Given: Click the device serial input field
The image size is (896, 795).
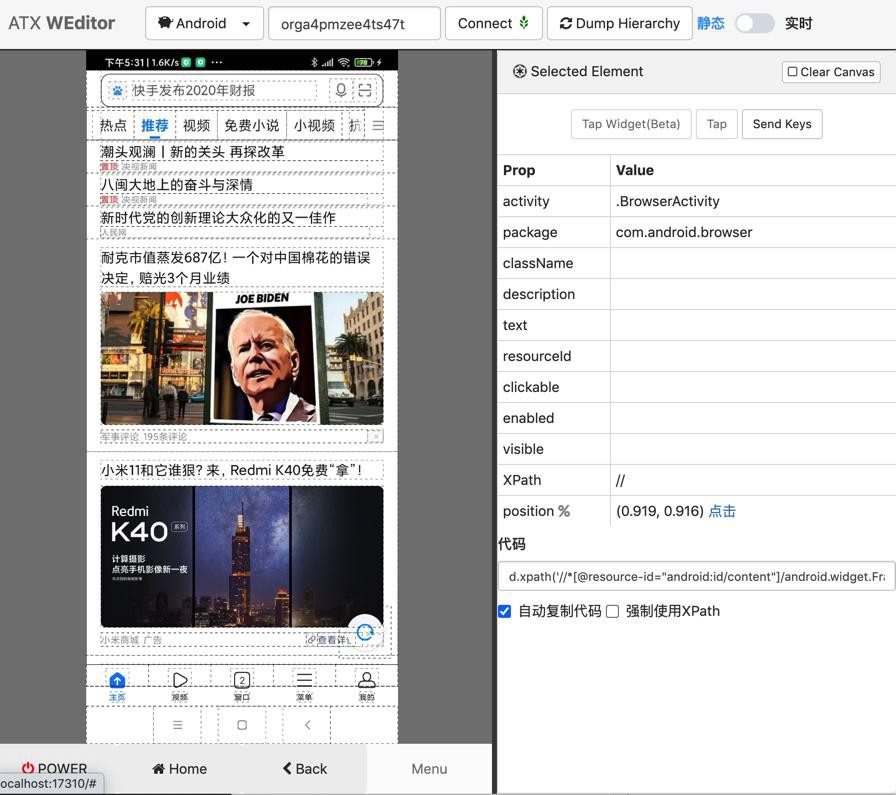Looking at the screenshot, I should click(x=354, y=23).
